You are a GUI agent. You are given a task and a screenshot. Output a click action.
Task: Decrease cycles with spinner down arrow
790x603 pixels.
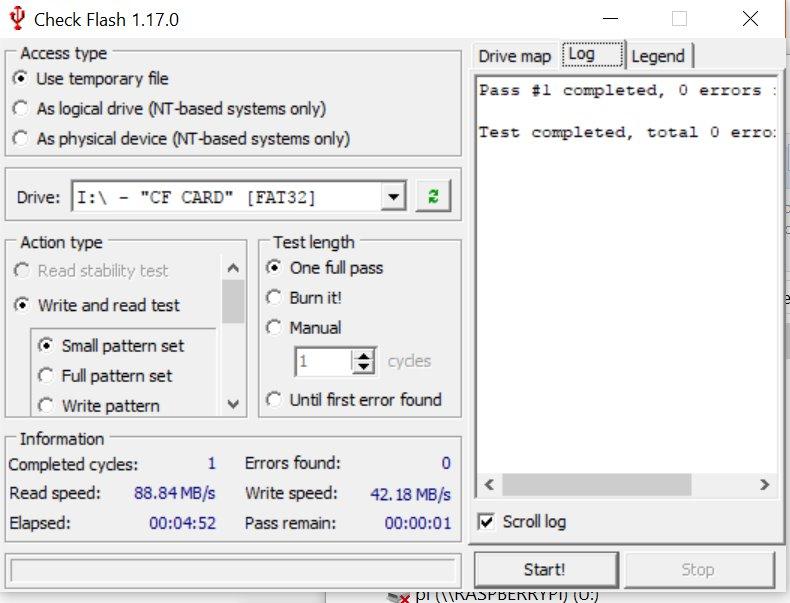[363, 368]
